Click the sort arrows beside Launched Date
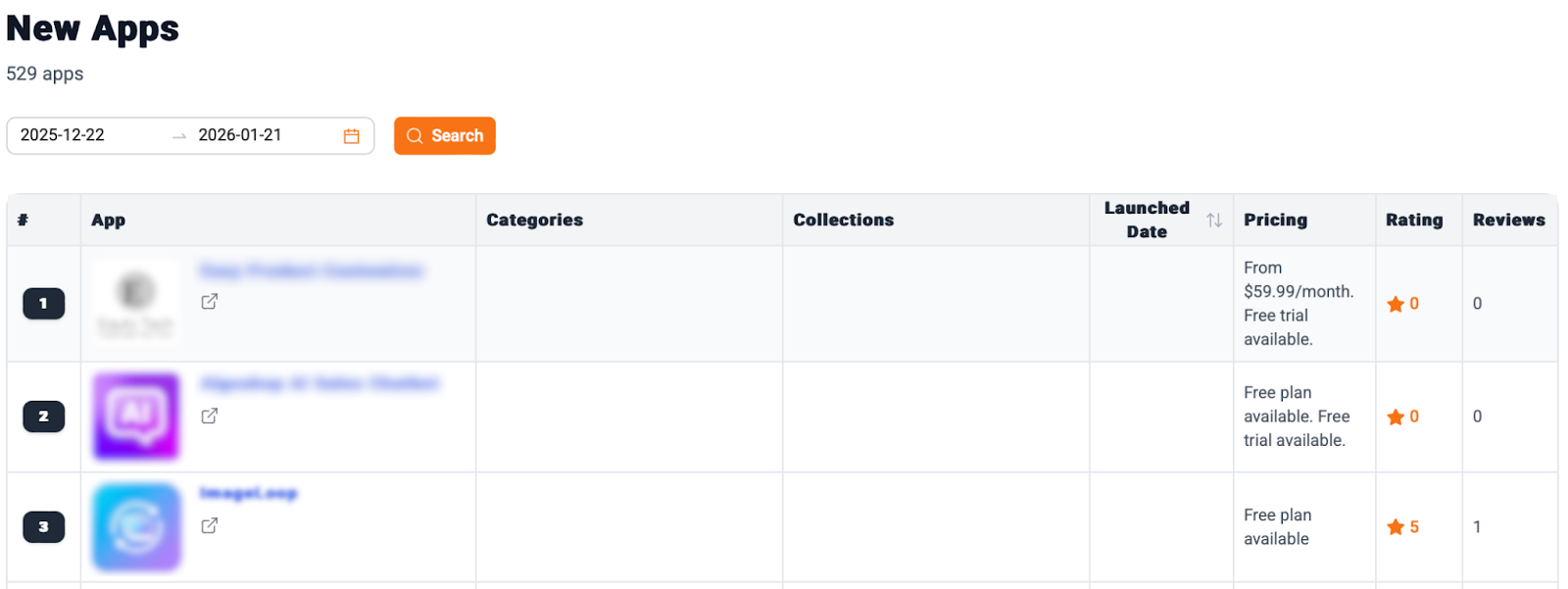The image size is (1568, 589). tap(1214, 221)
